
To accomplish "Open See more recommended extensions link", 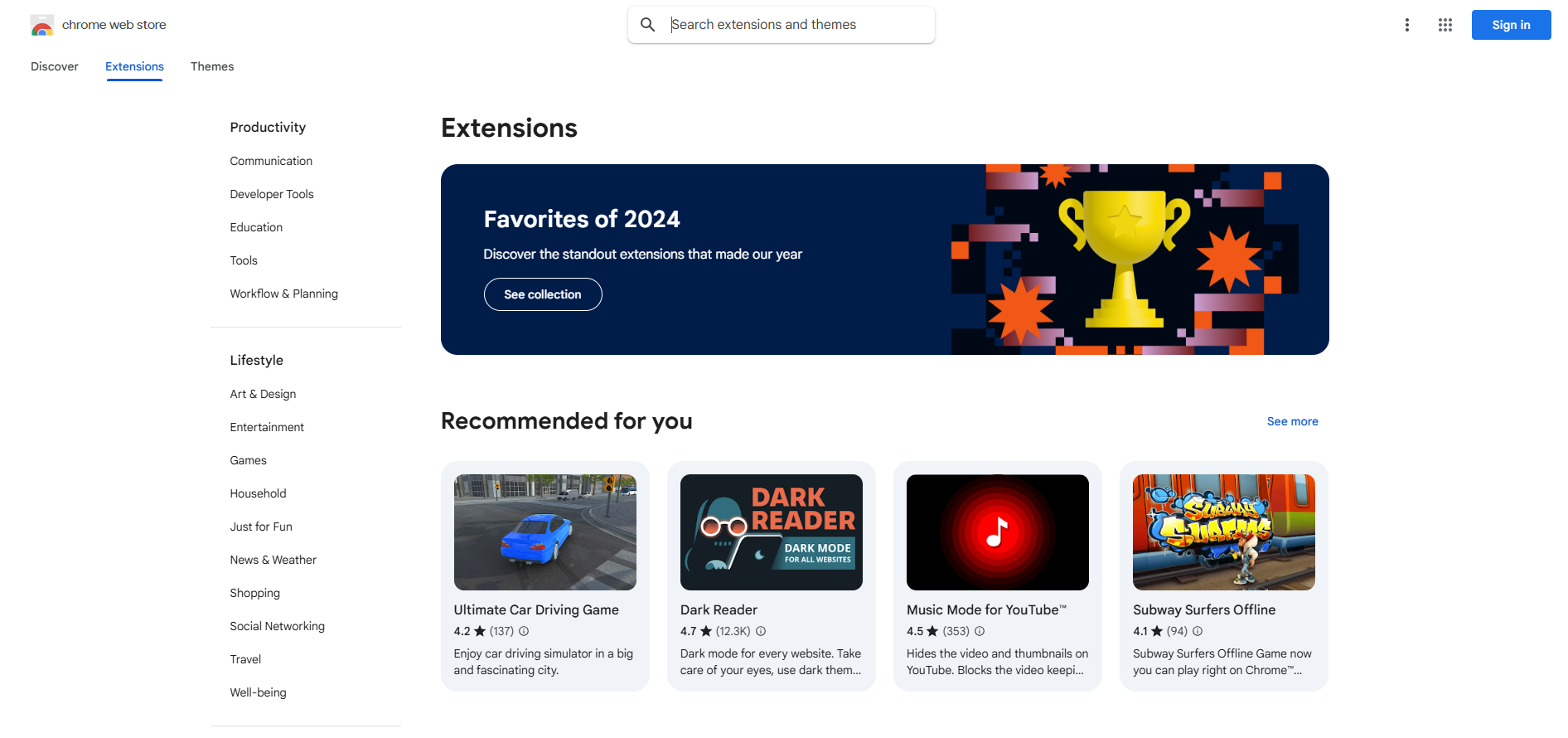I will point(1292,421).
